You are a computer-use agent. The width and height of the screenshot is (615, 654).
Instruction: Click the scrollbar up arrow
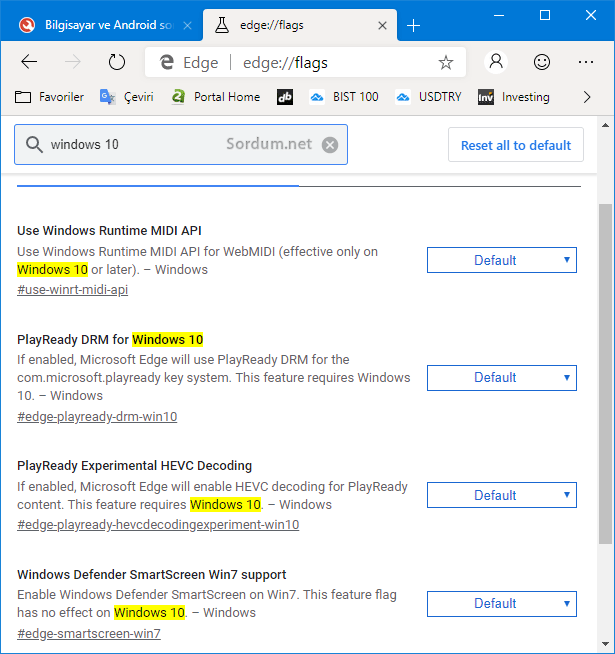click(x=605, y=125)
